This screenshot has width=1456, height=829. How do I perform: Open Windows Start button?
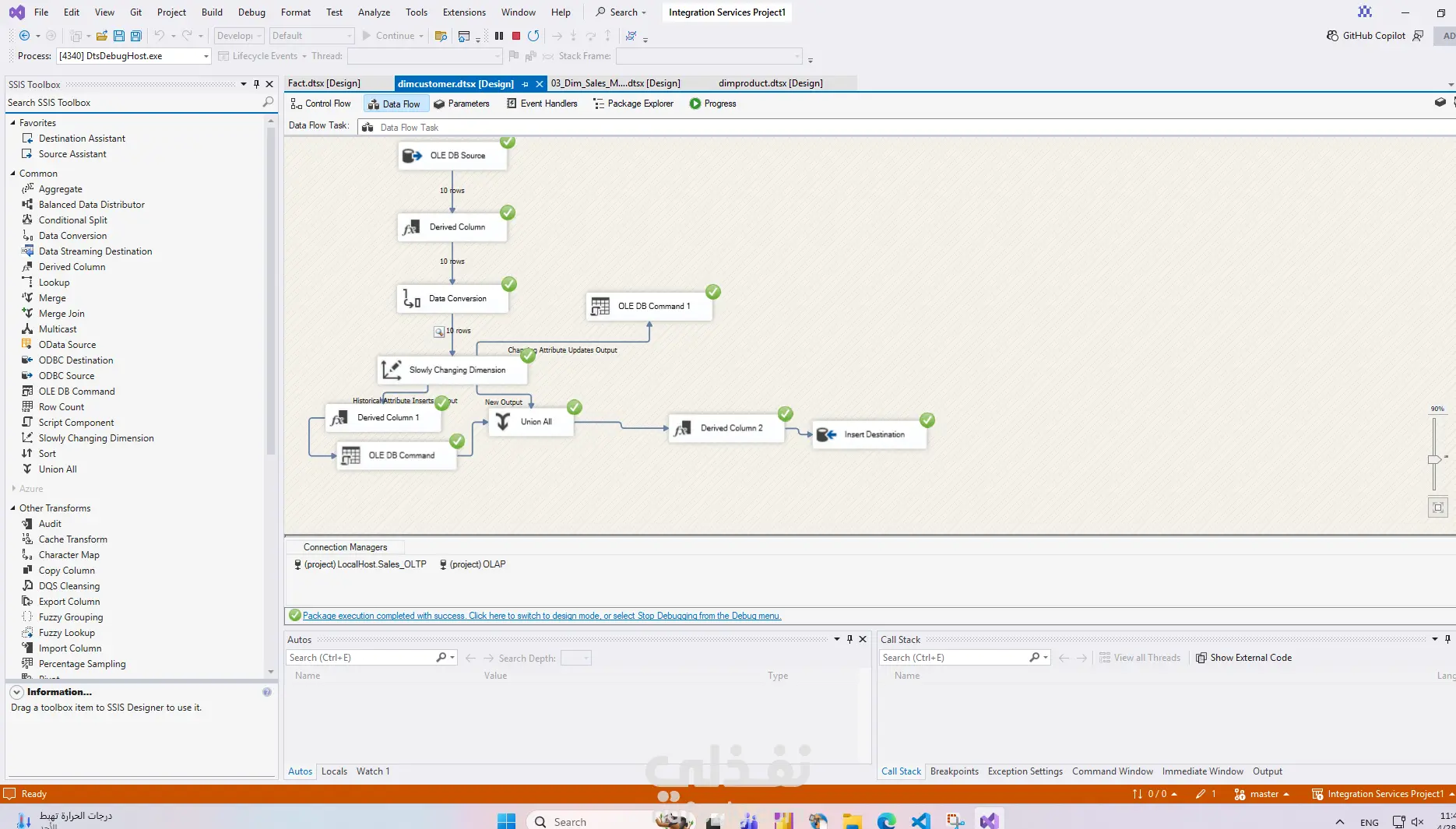(506, 821)
